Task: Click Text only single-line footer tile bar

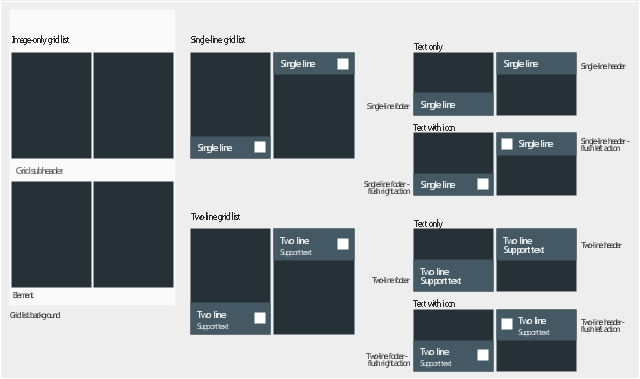Action: [x=453, y=104]
